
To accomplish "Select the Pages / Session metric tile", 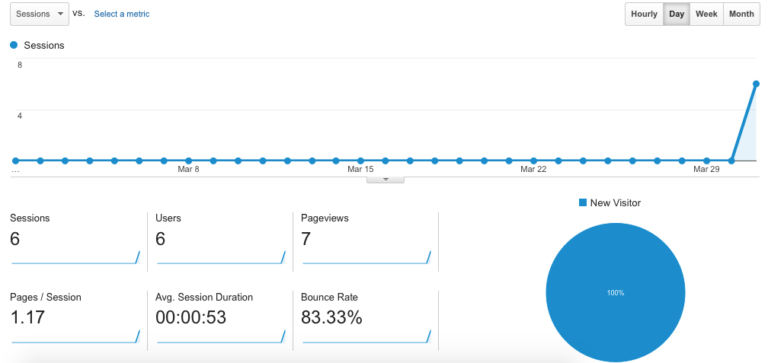I will point(75,320).
